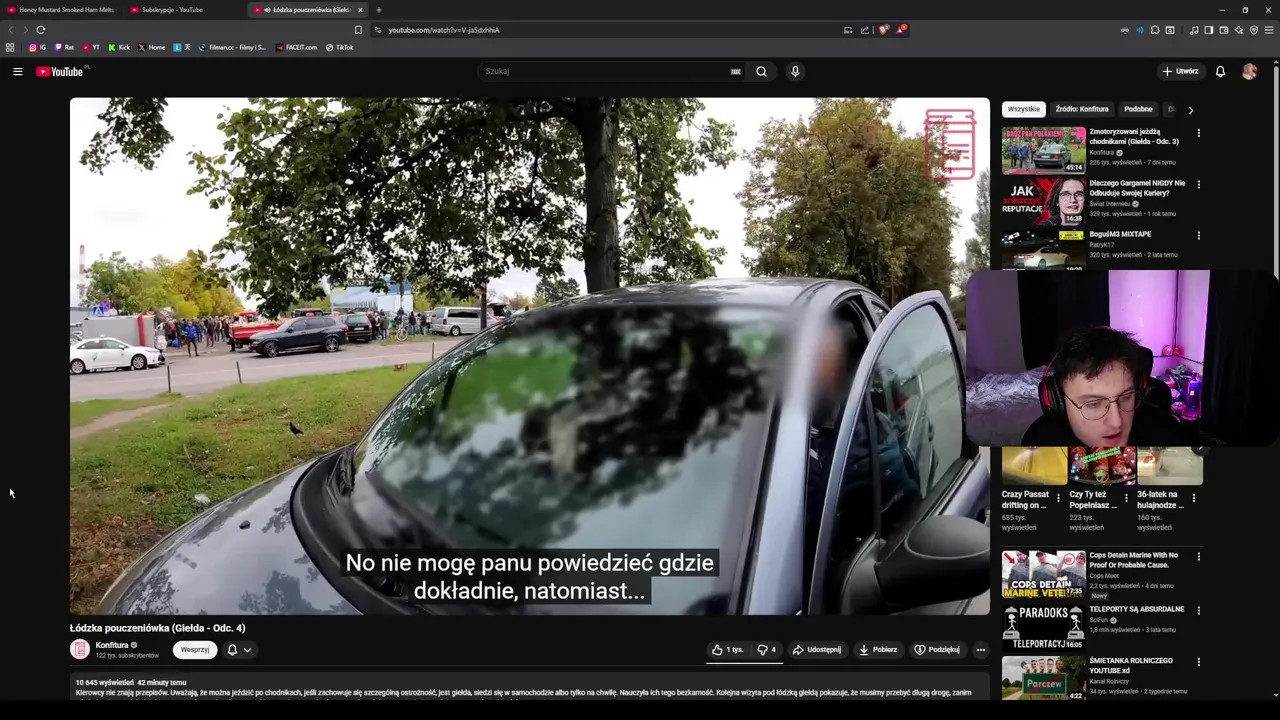The width and height of the screenshot is (1280, 720).
Task: Open the notifications bell in YouTube header
Action: [x=1220, y=72]
